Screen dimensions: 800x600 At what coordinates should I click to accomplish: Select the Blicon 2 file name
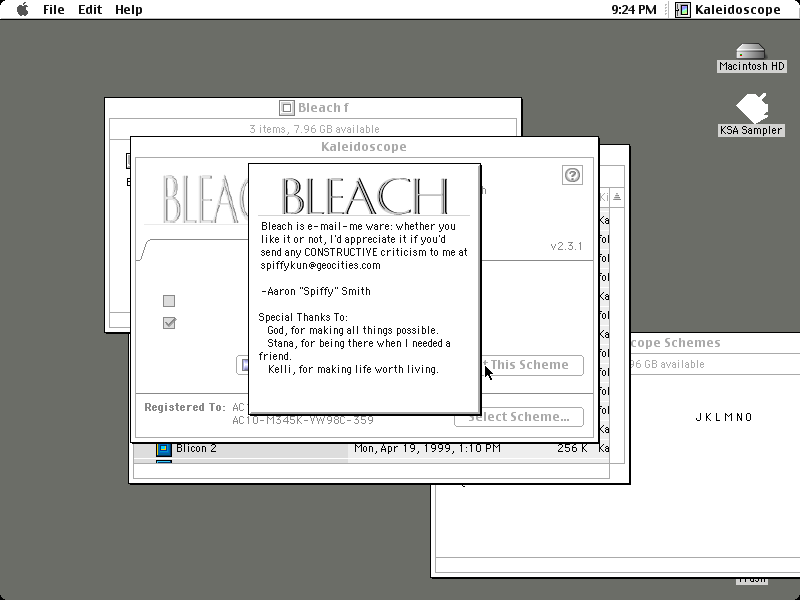click(x=196, y=448)
